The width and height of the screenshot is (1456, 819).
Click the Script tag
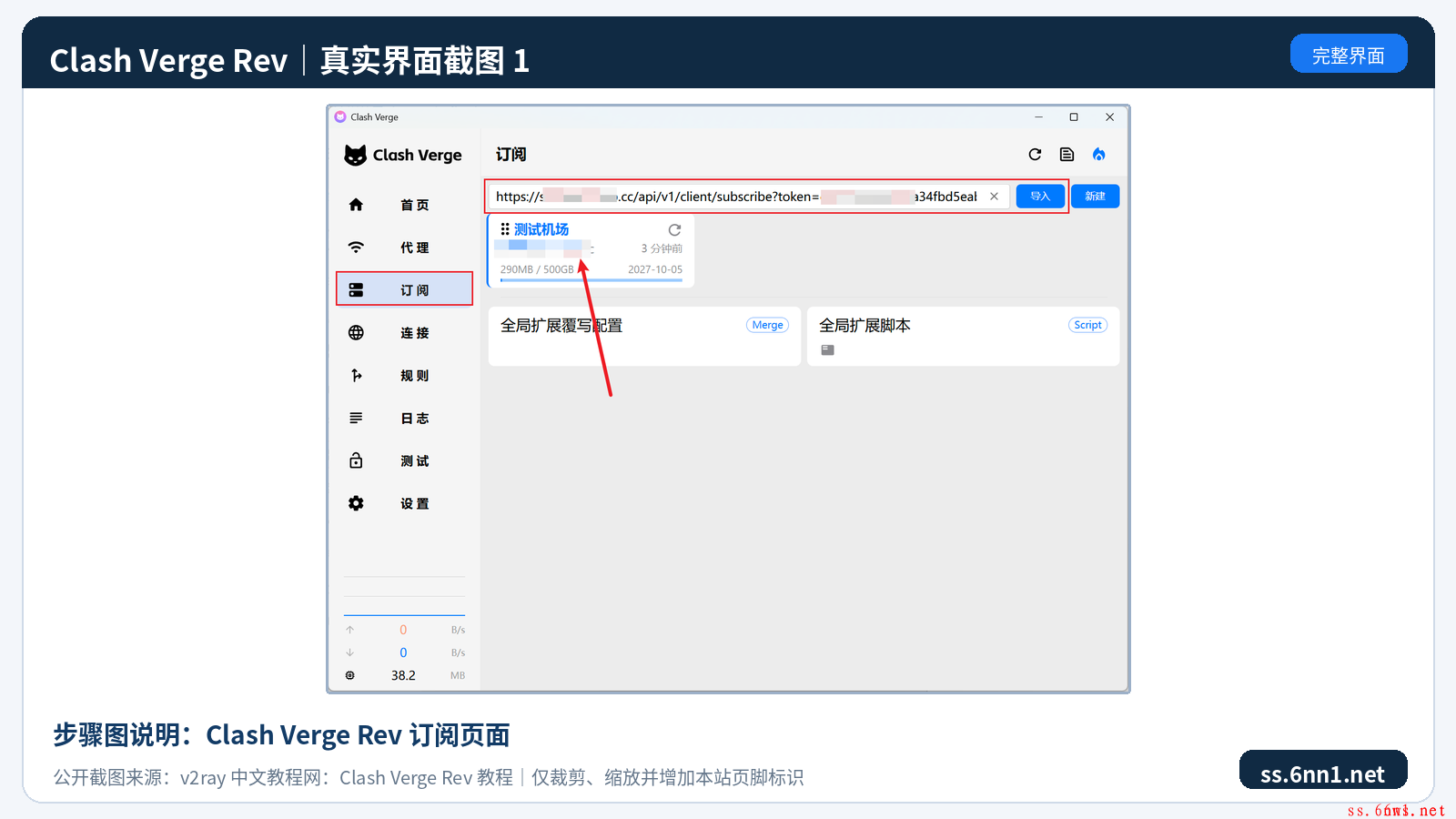point(1087,325)
